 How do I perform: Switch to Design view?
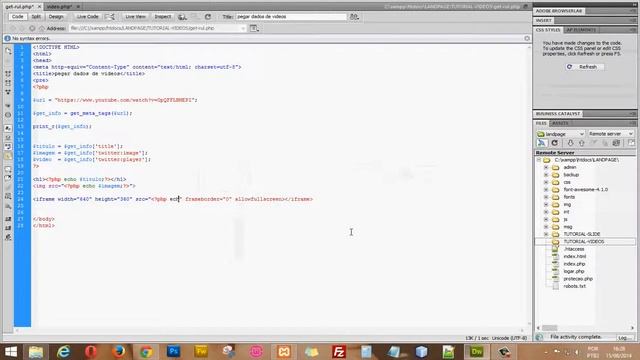(56, 17)
